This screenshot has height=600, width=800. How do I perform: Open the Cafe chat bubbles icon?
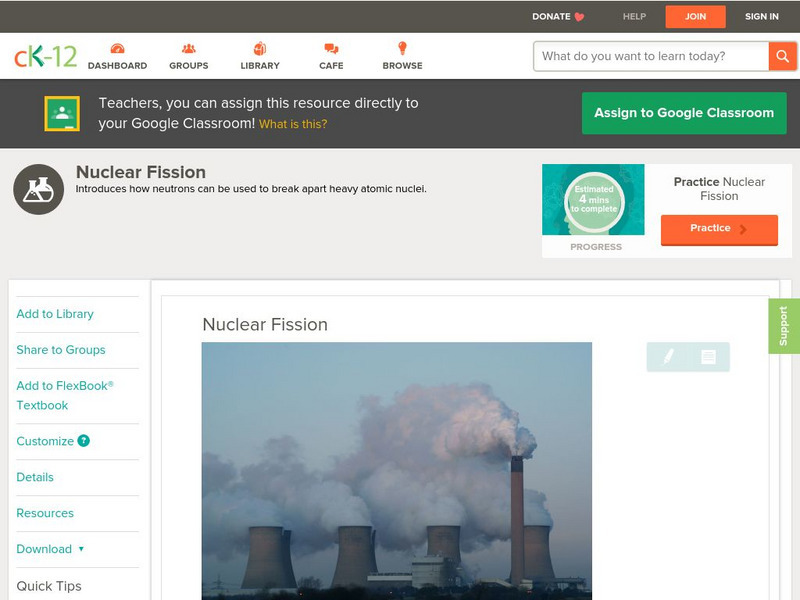[331, 49]
